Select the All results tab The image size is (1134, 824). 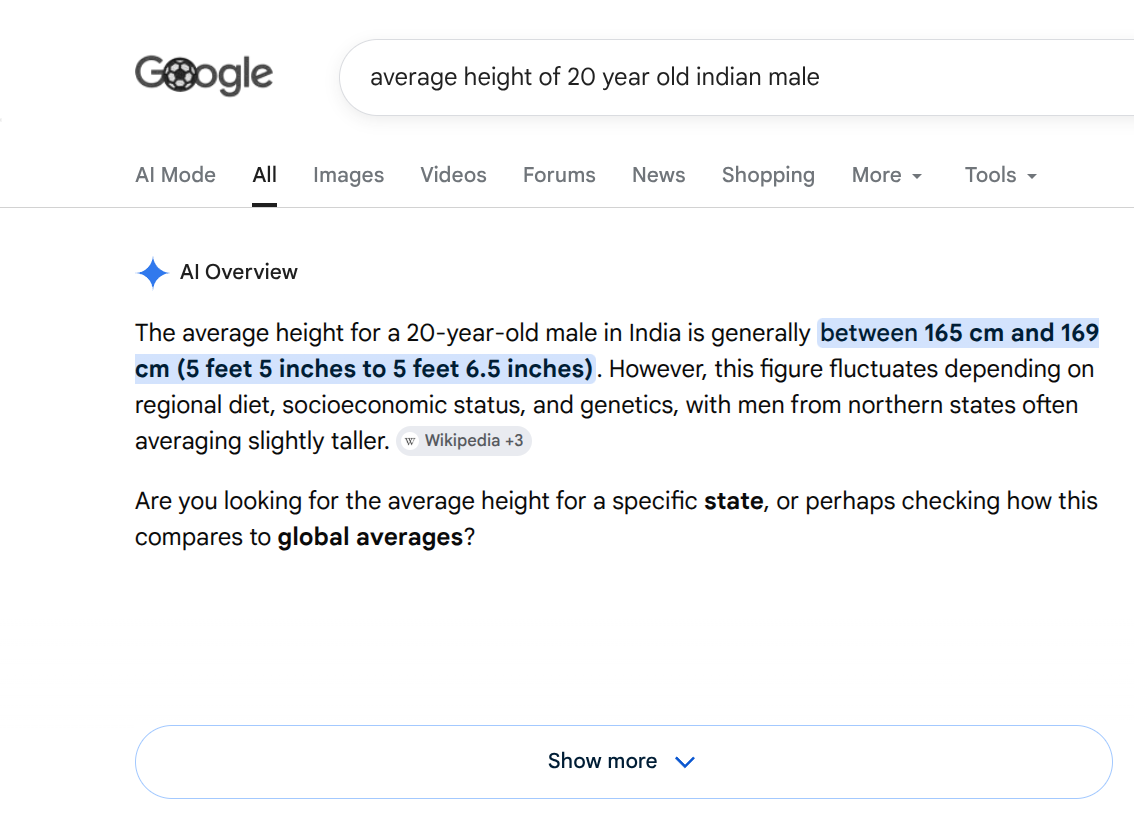coord(265,175)
